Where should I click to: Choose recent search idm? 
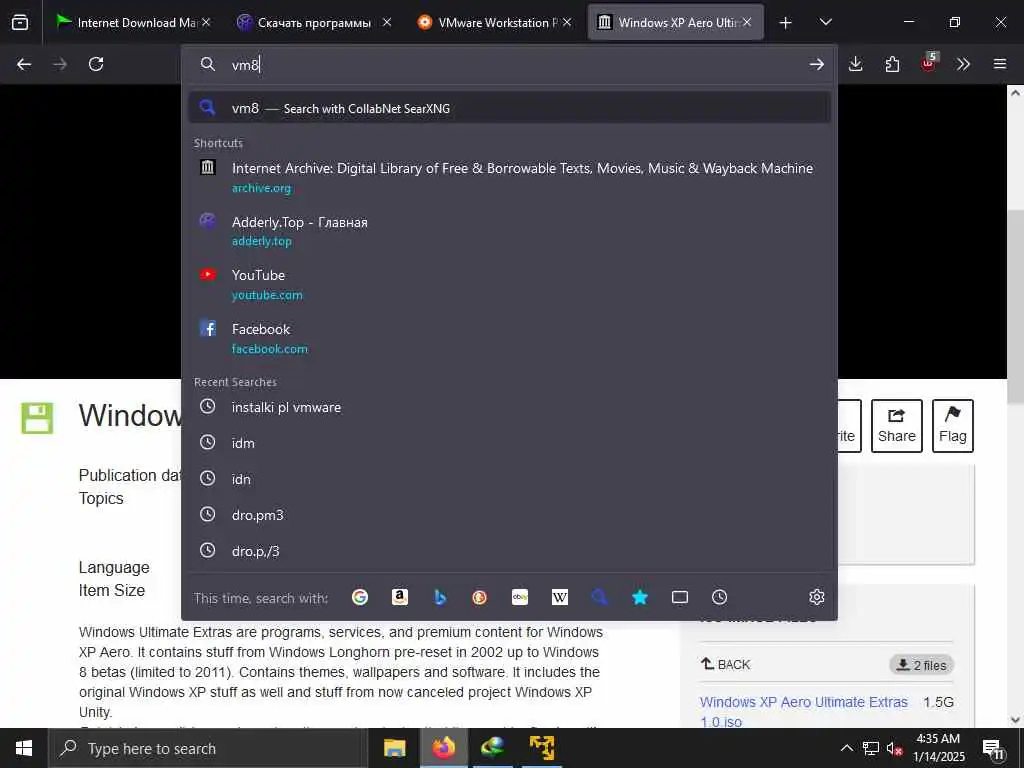(509, 443)
